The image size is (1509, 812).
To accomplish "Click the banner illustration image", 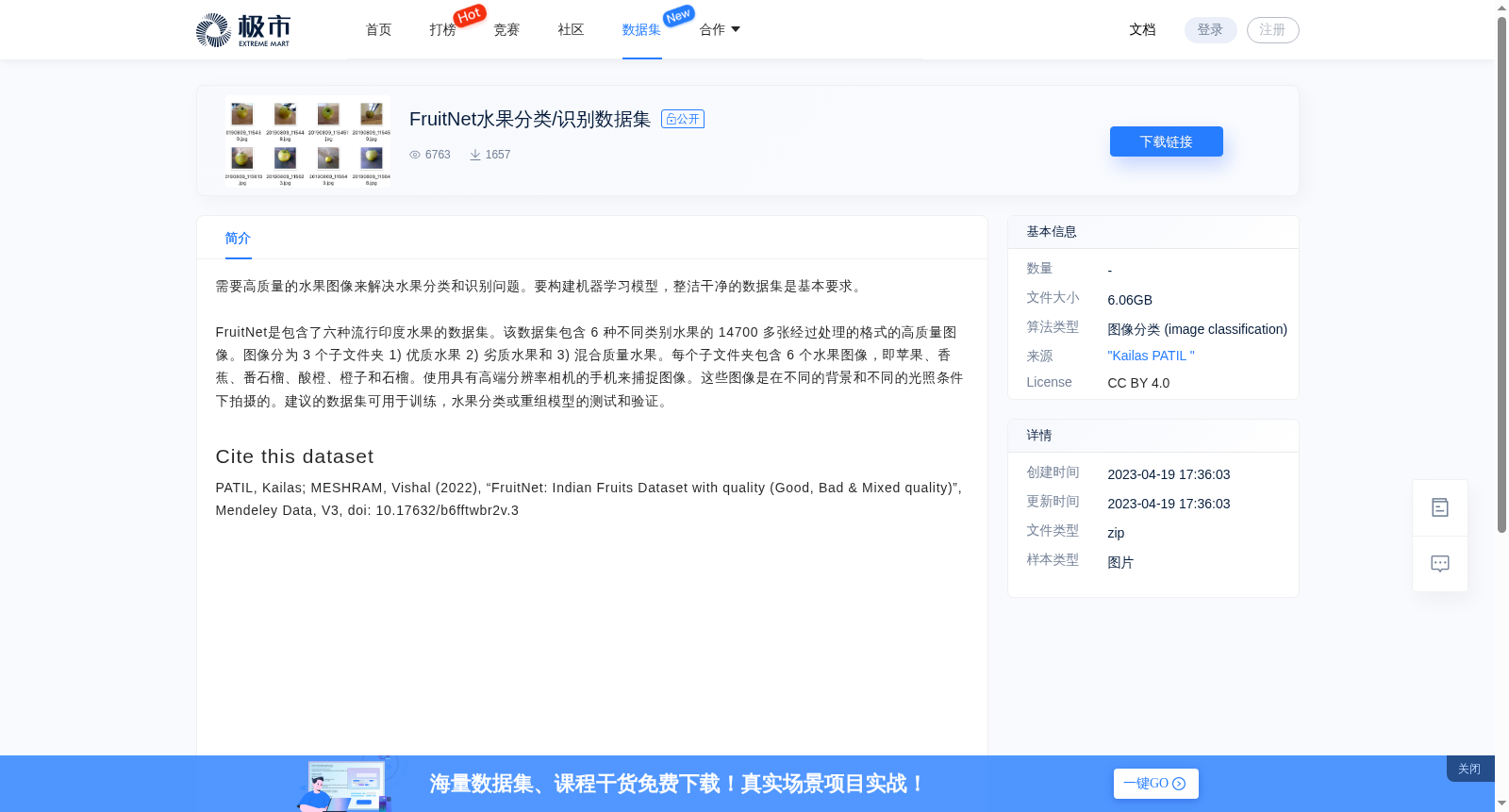I will click(347, 784).
